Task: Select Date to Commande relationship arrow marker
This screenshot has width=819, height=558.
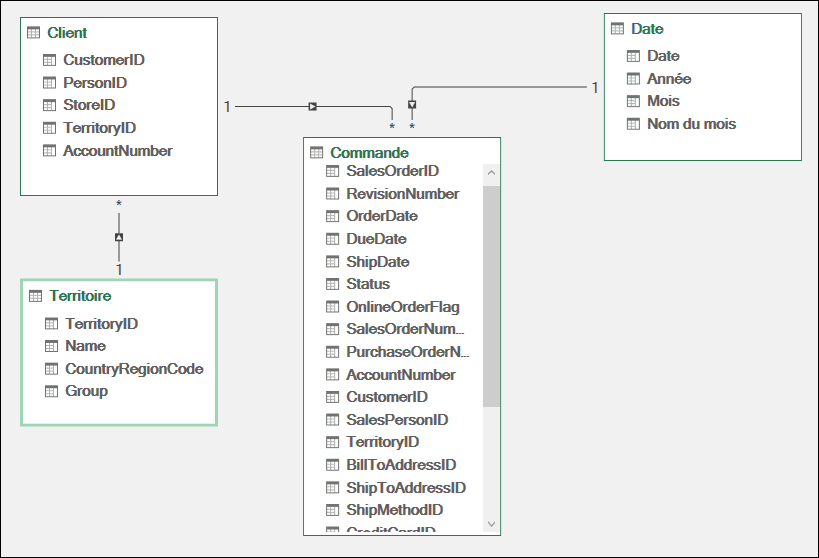Action: click(x=412, y=104)
